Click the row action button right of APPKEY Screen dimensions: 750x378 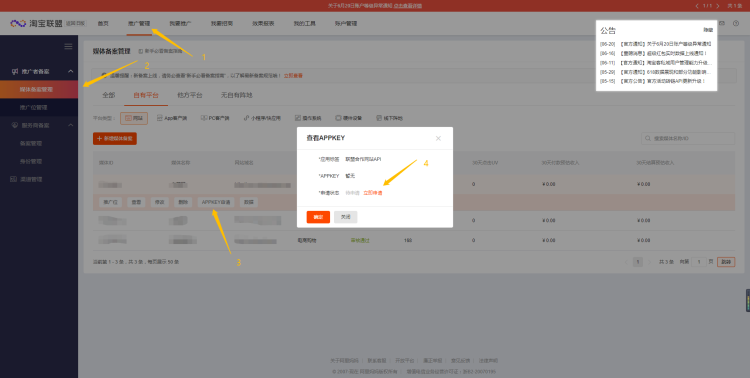[x=249, y=202]
